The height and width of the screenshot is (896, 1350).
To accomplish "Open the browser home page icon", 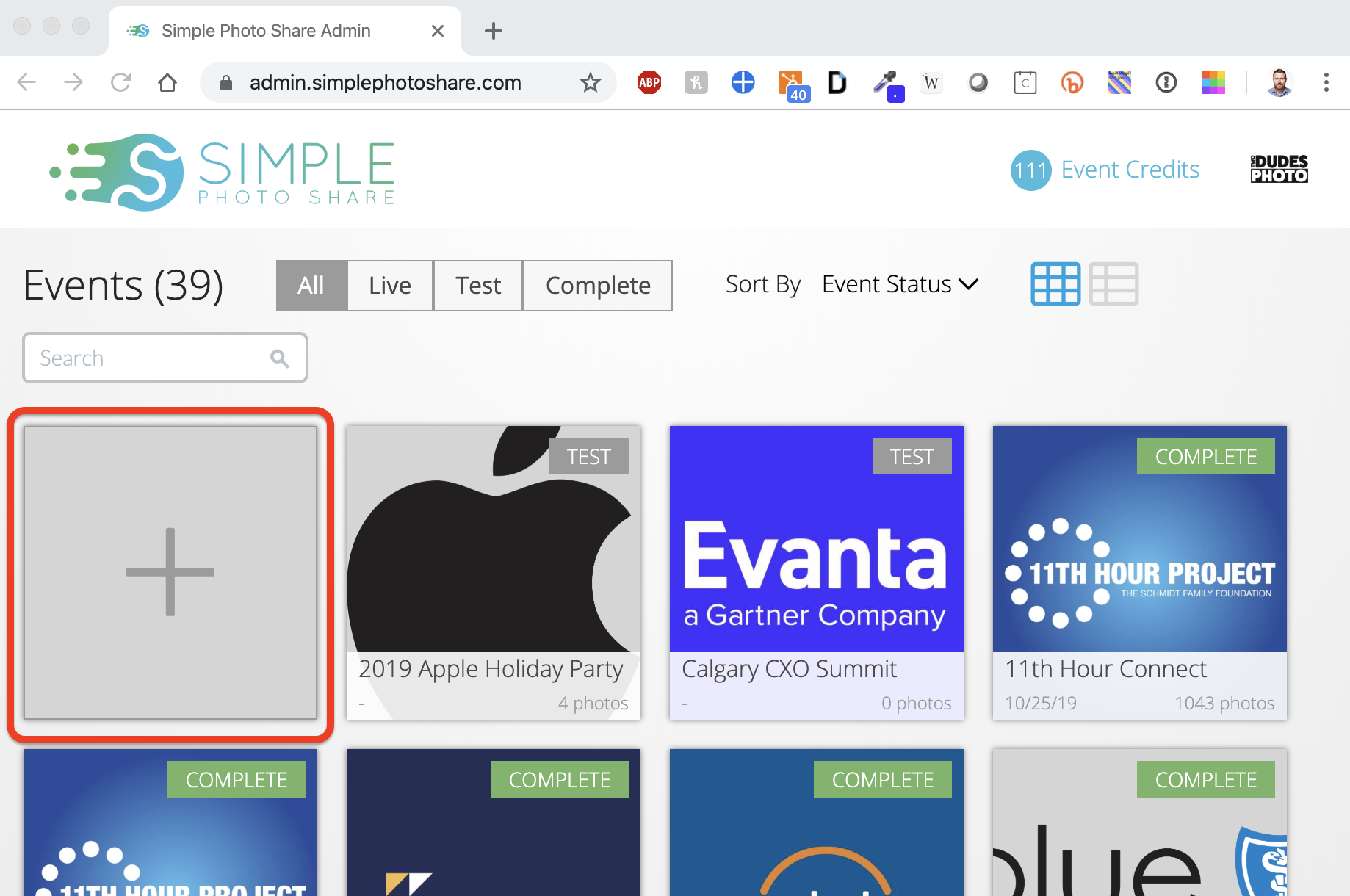I will pyautogui.click(x=167, y=82).
